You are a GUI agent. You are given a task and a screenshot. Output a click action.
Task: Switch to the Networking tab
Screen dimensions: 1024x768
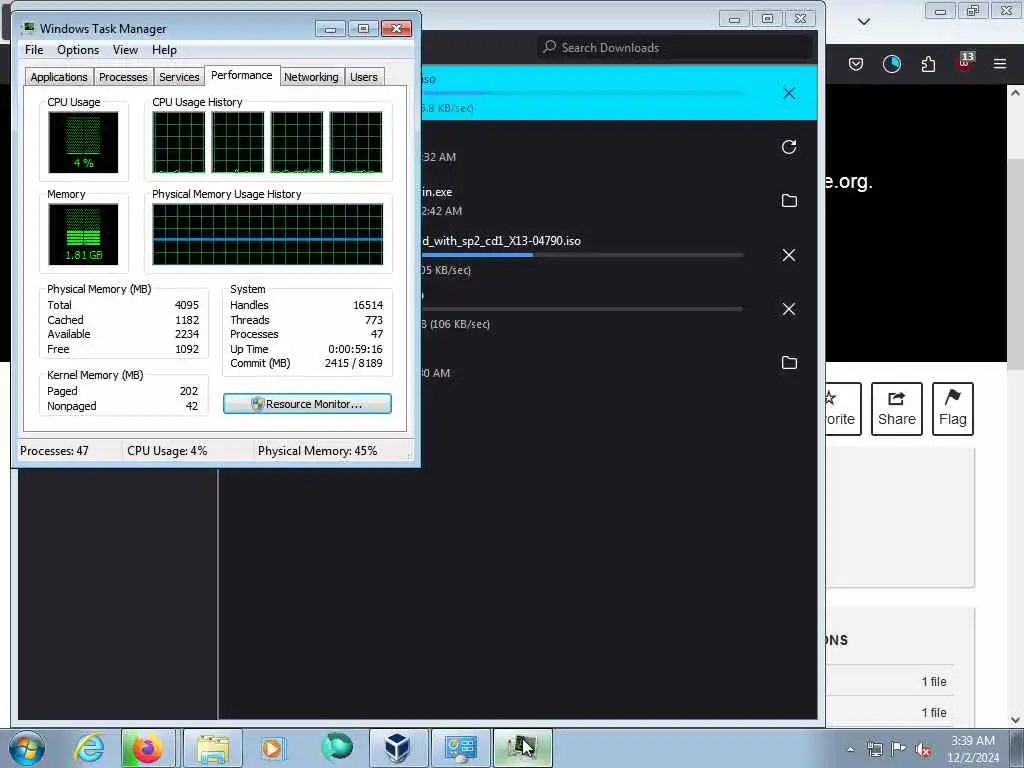coord(311,77)
